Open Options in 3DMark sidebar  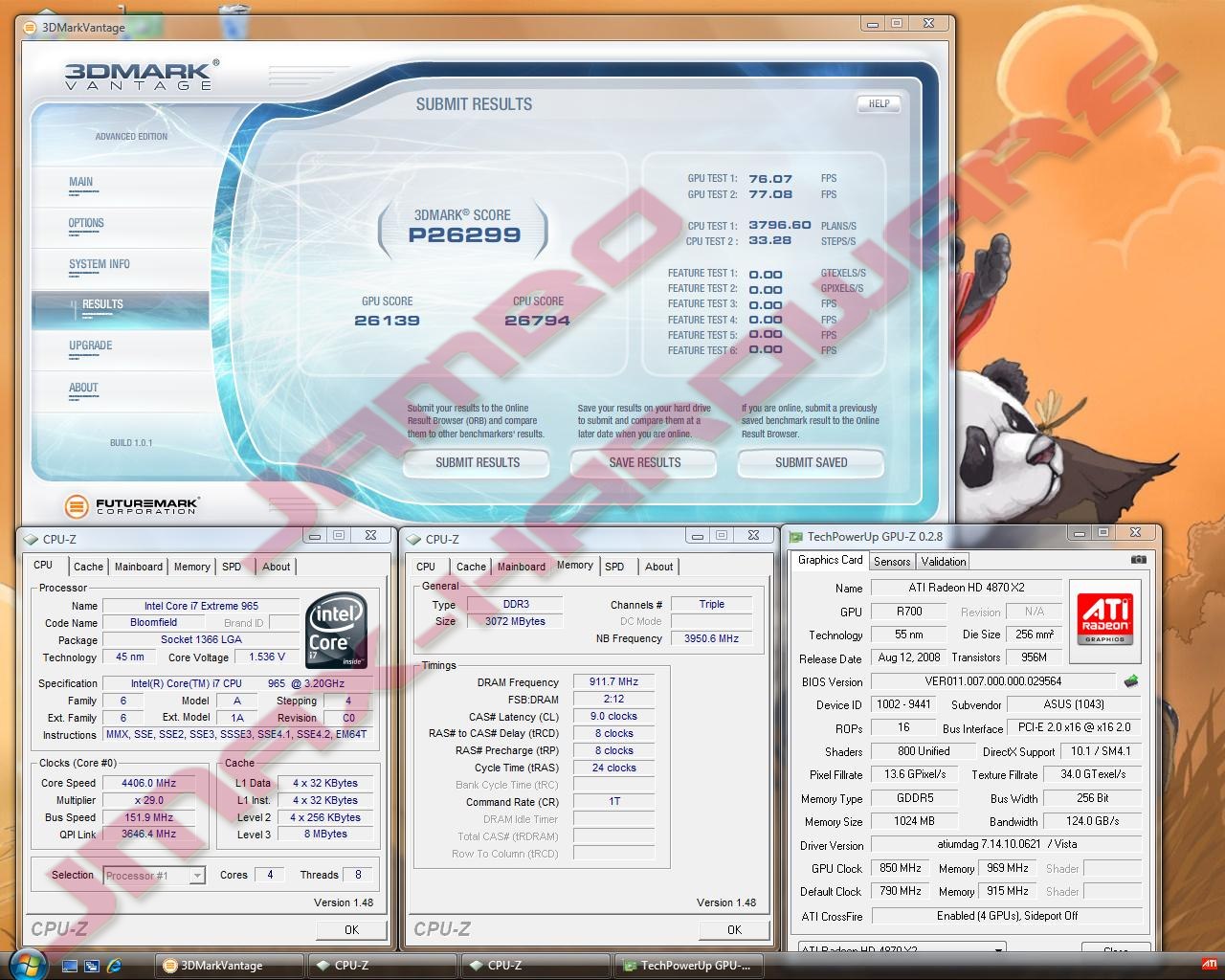tap(86, 223)
